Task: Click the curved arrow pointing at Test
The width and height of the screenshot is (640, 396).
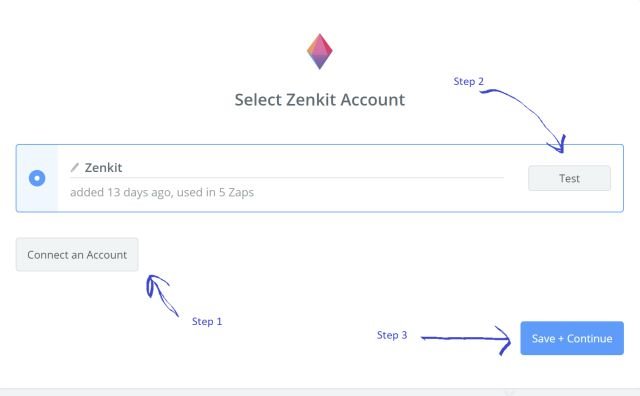Action: [524, 120]
